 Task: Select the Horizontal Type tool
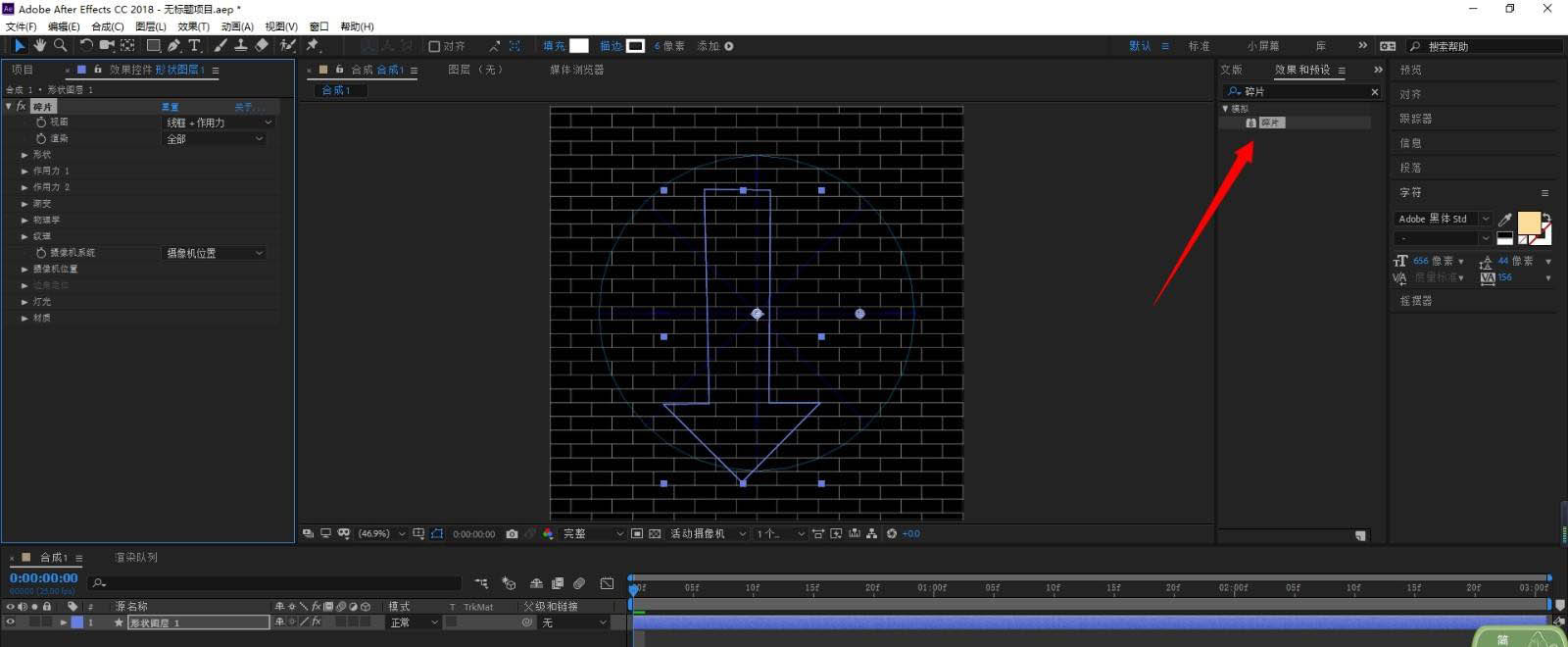click(194, 45)
